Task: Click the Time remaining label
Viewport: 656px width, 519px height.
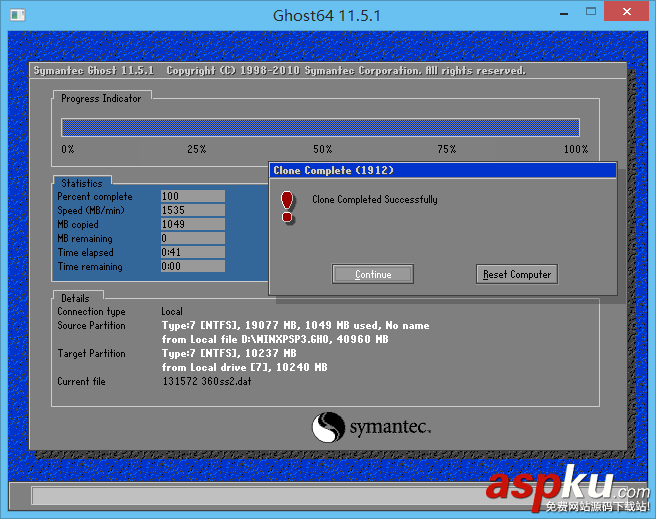Action: [x=90, y=266]
